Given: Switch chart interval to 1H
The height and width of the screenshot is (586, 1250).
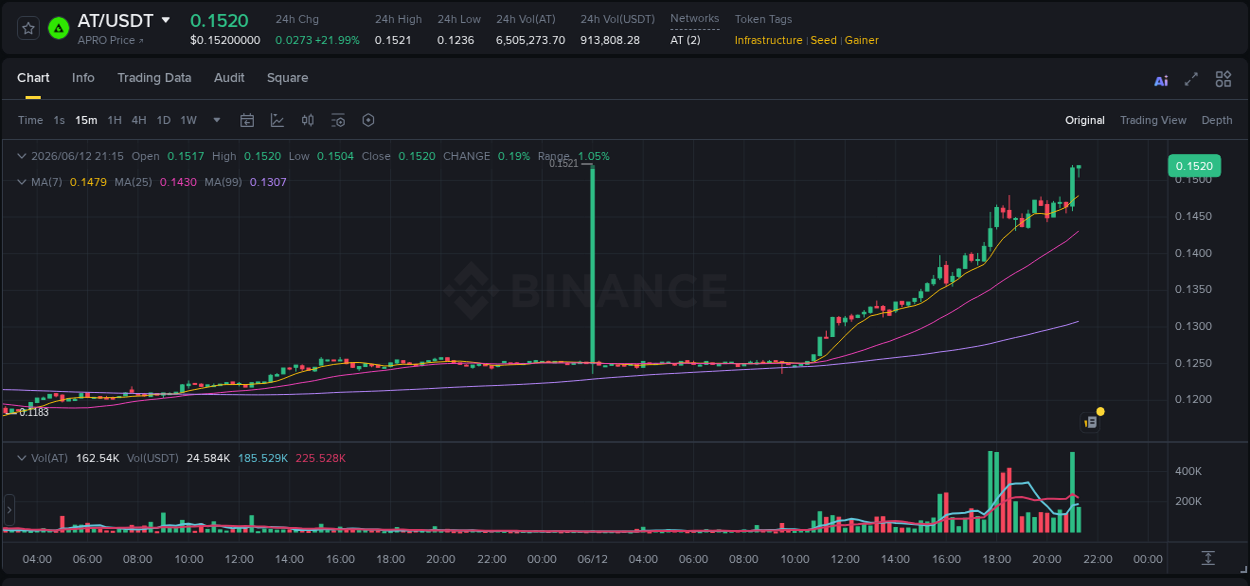Looking at the screenshot, I should (x=115, y=120).
